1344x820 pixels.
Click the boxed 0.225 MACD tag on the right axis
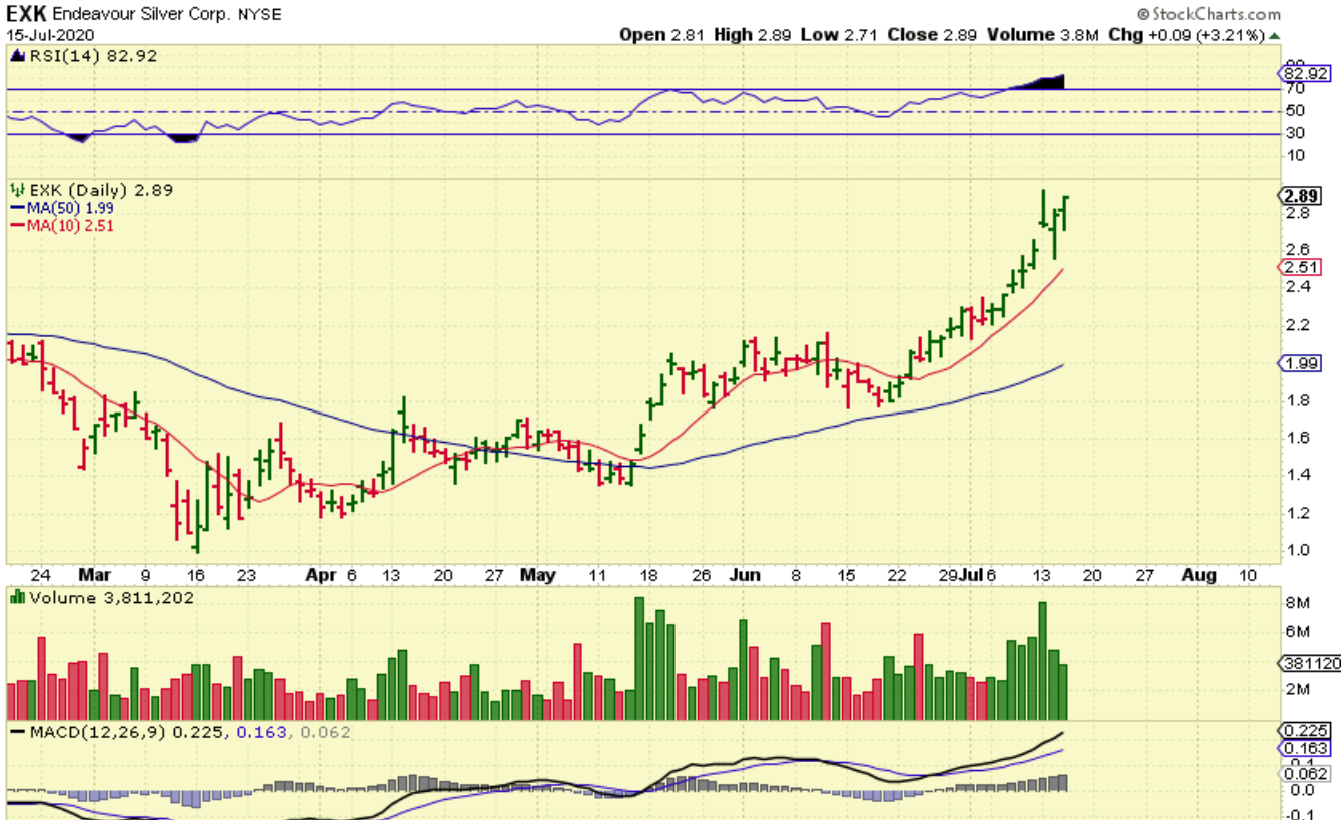click(x=1306, y=731)
